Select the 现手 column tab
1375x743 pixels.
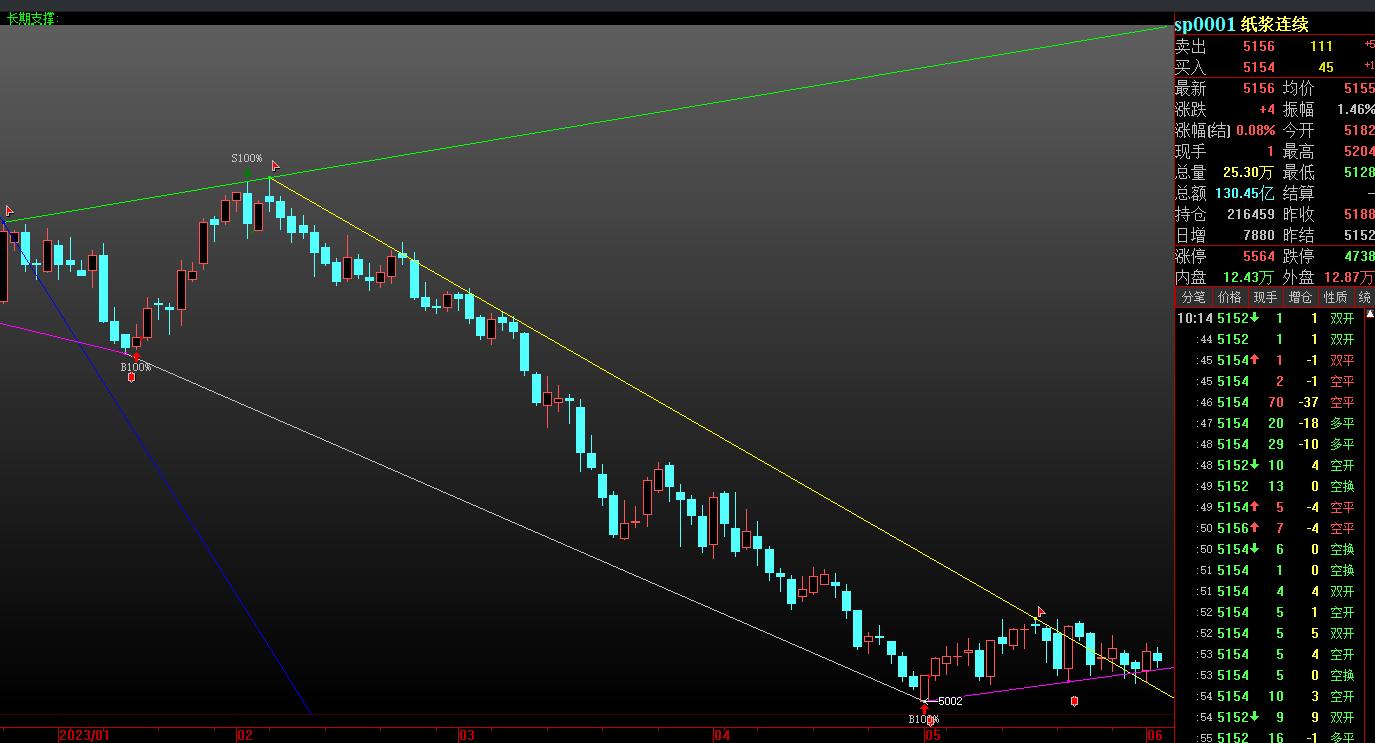[1265, 297]
